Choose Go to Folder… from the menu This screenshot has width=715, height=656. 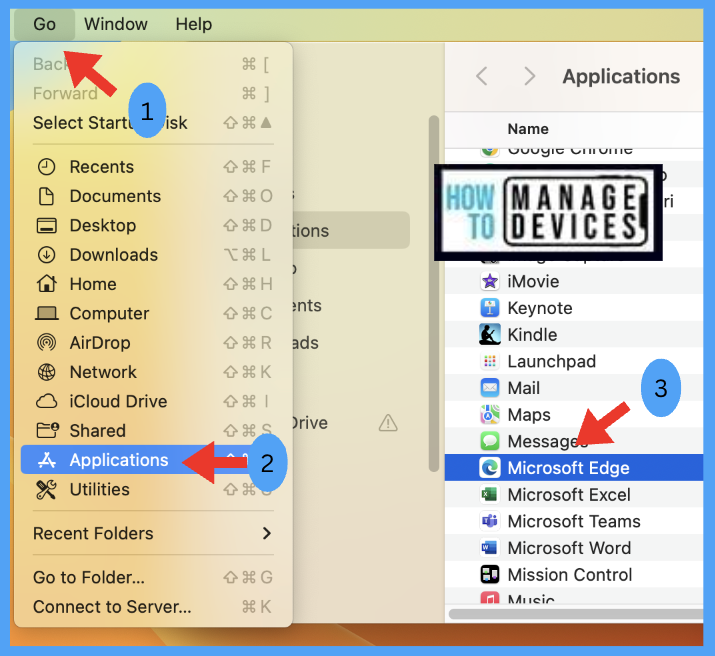click(x=153, y=577)
